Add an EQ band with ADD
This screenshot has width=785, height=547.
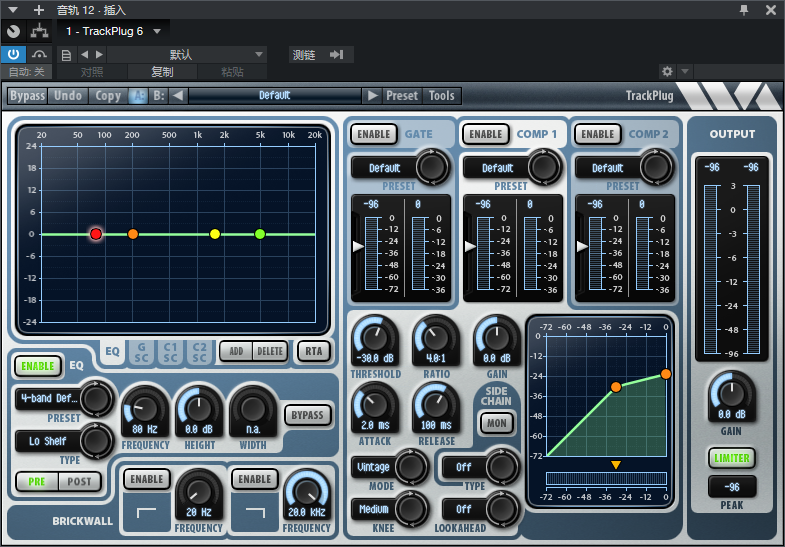(236, 351)
